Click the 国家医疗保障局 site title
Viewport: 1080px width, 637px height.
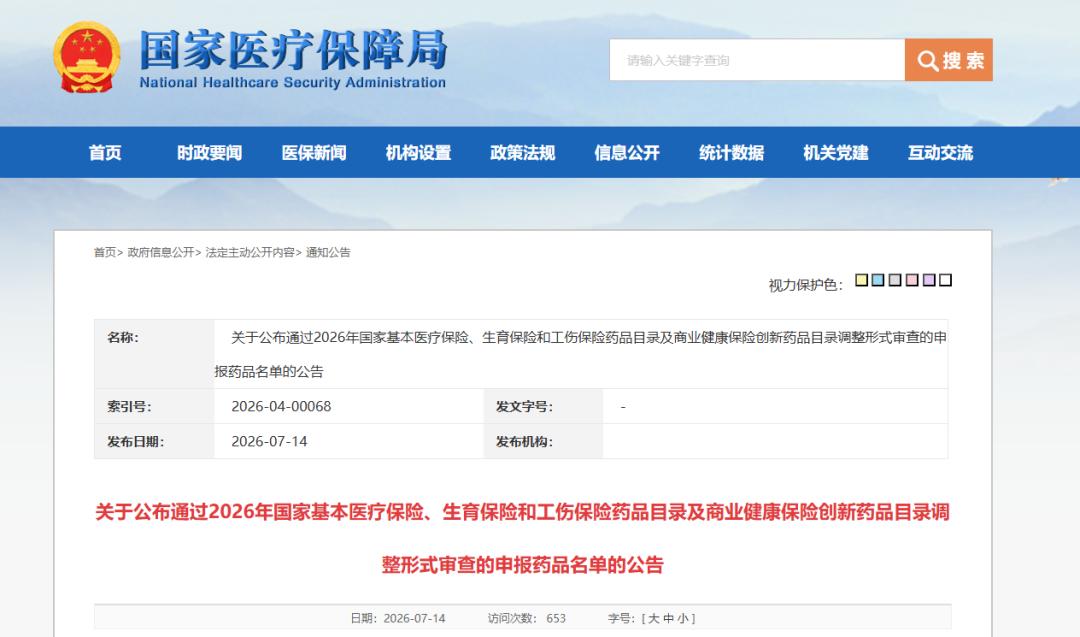tap(293, 50)
